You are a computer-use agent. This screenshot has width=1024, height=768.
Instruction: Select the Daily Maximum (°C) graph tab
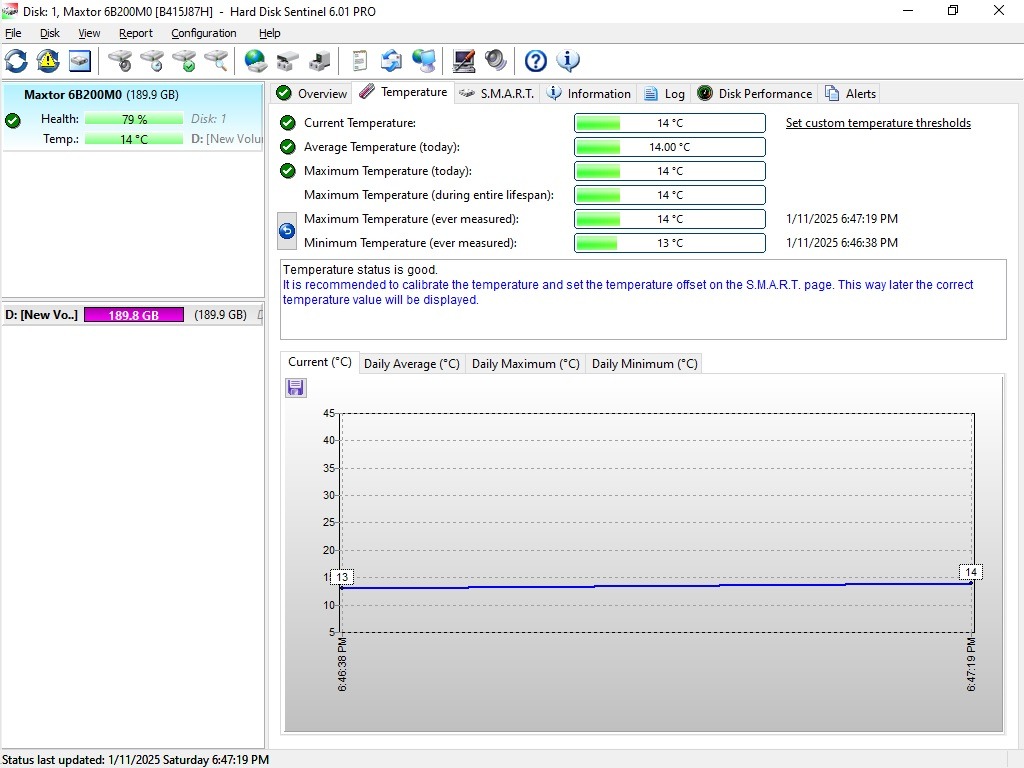[x=525, y=364]
